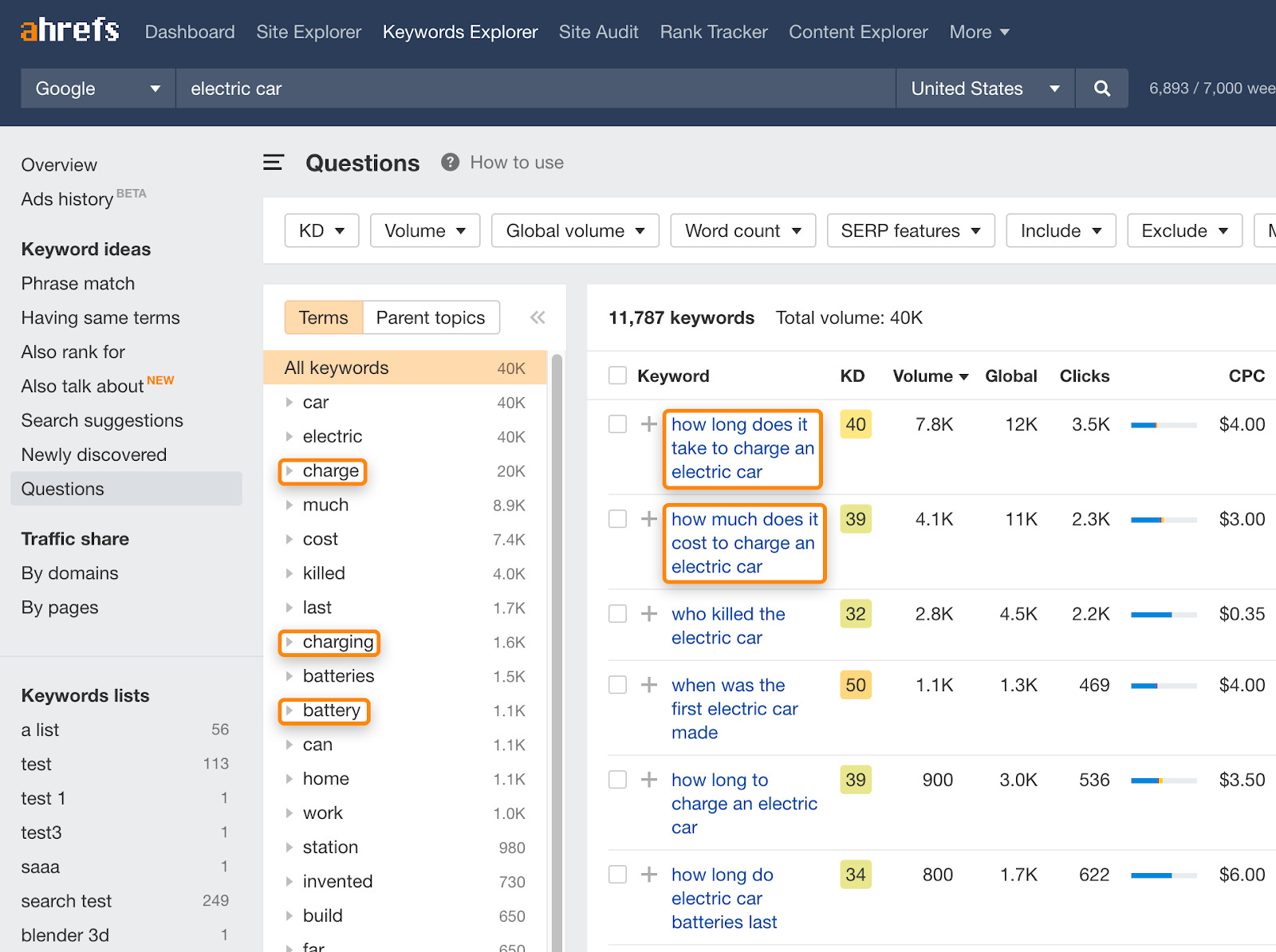This screenshot has height=952, width=1276.
Task: Click the ahrefs logo
Action: pos(70,30)
